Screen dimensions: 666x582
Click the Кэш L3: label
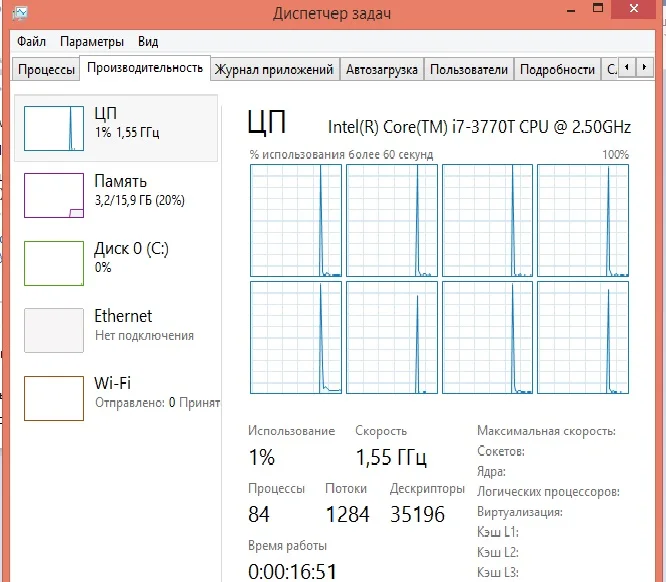tap(498, 572)
